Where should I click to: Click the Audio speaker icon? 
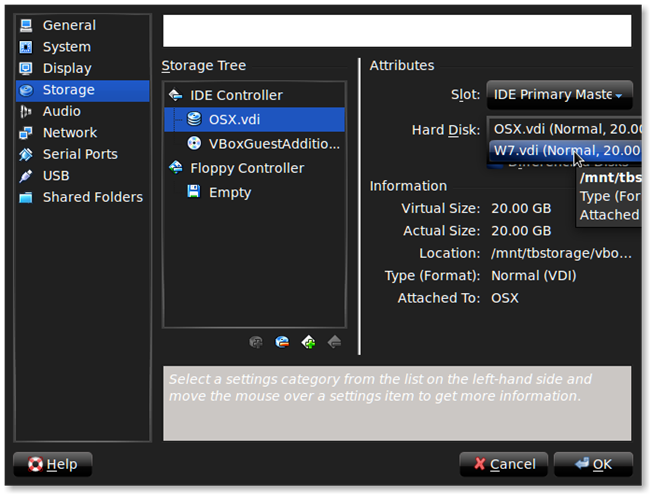[26, 111]
